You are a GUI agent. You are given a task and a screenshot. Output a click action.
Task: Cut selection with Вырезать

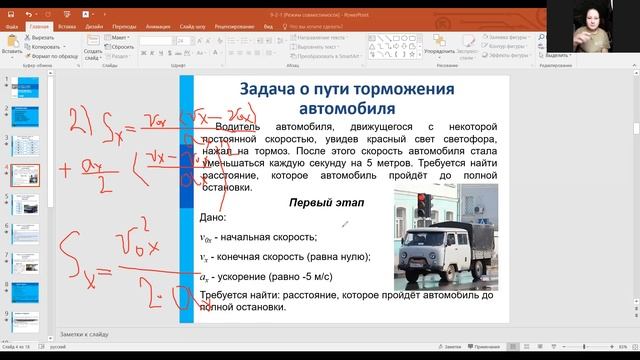(x=40, y=38)
